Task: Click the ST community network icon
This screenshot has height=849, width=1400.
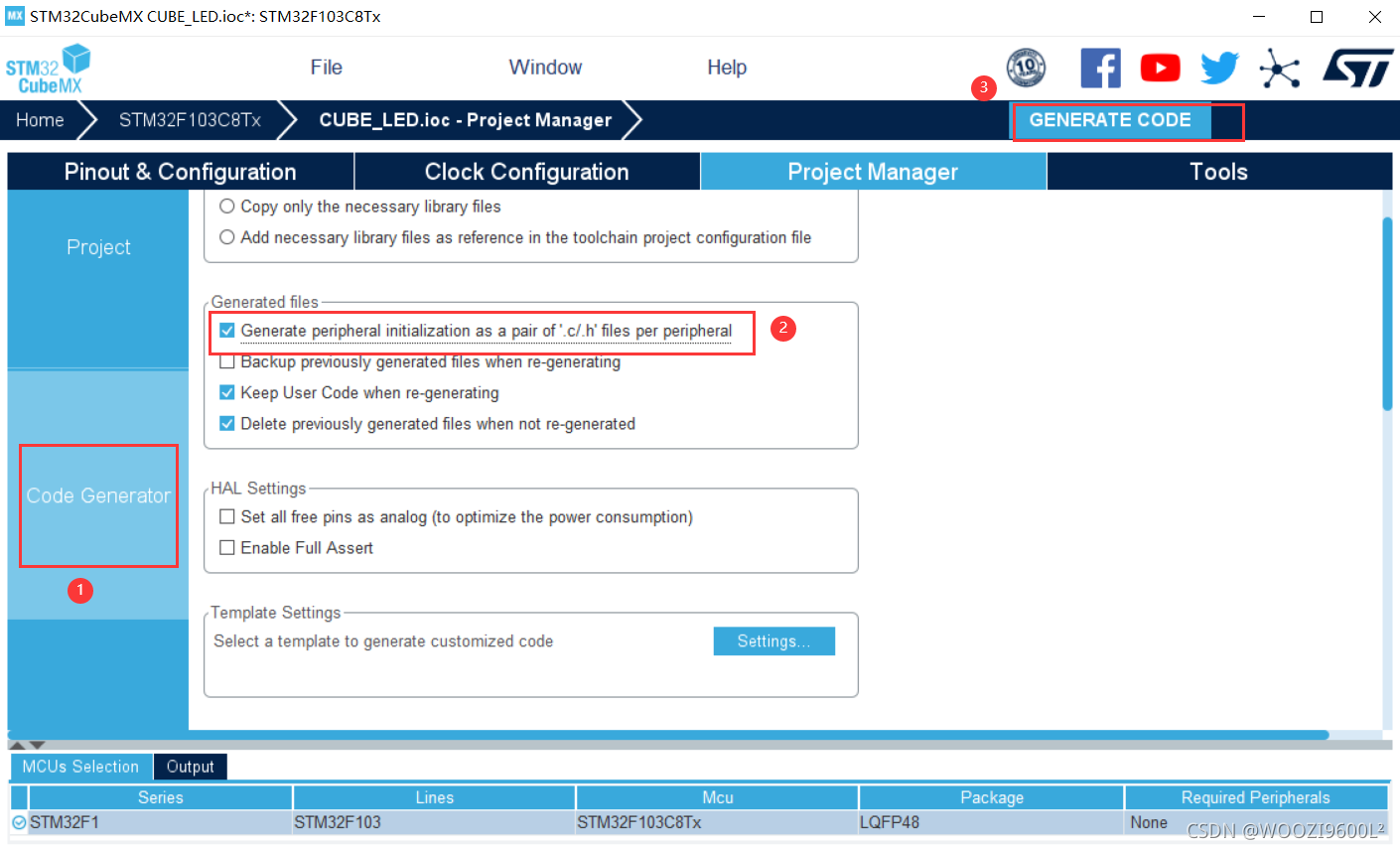Action: 1280,68
